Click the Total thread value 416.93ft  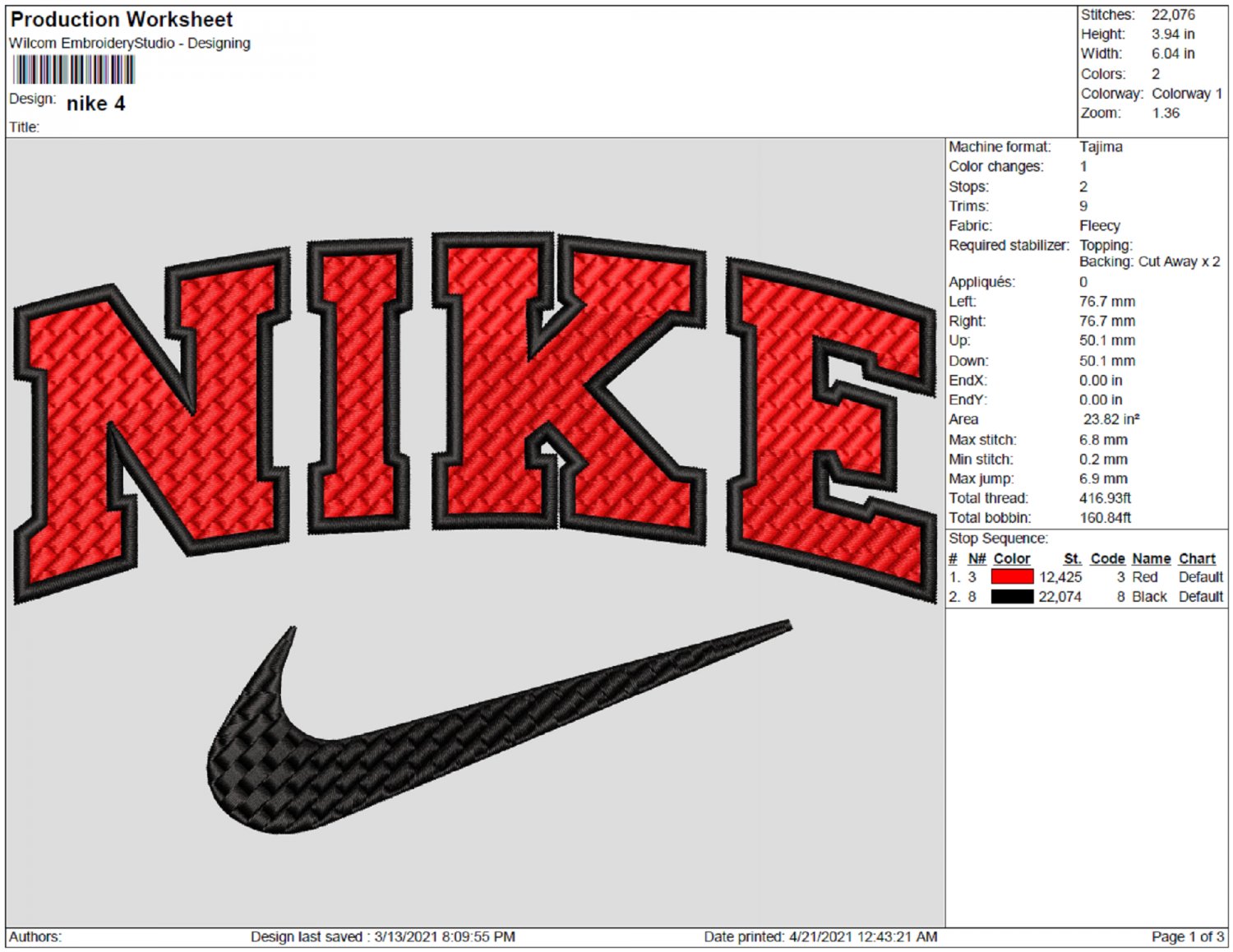tap(1106, 498)
